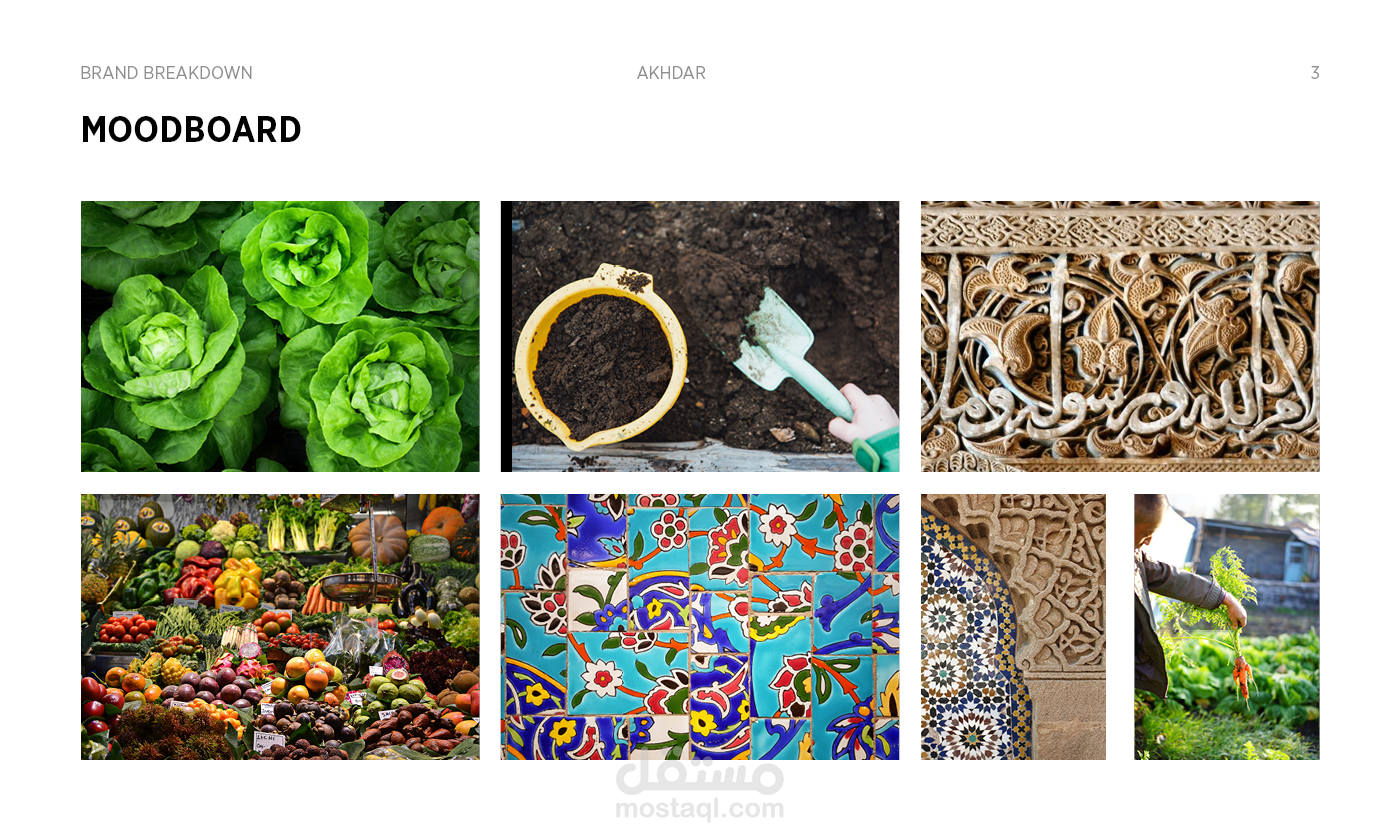Click the carrot harvest photo
The width and height of the screenshot is (1400, 840).
(1227, 627)
